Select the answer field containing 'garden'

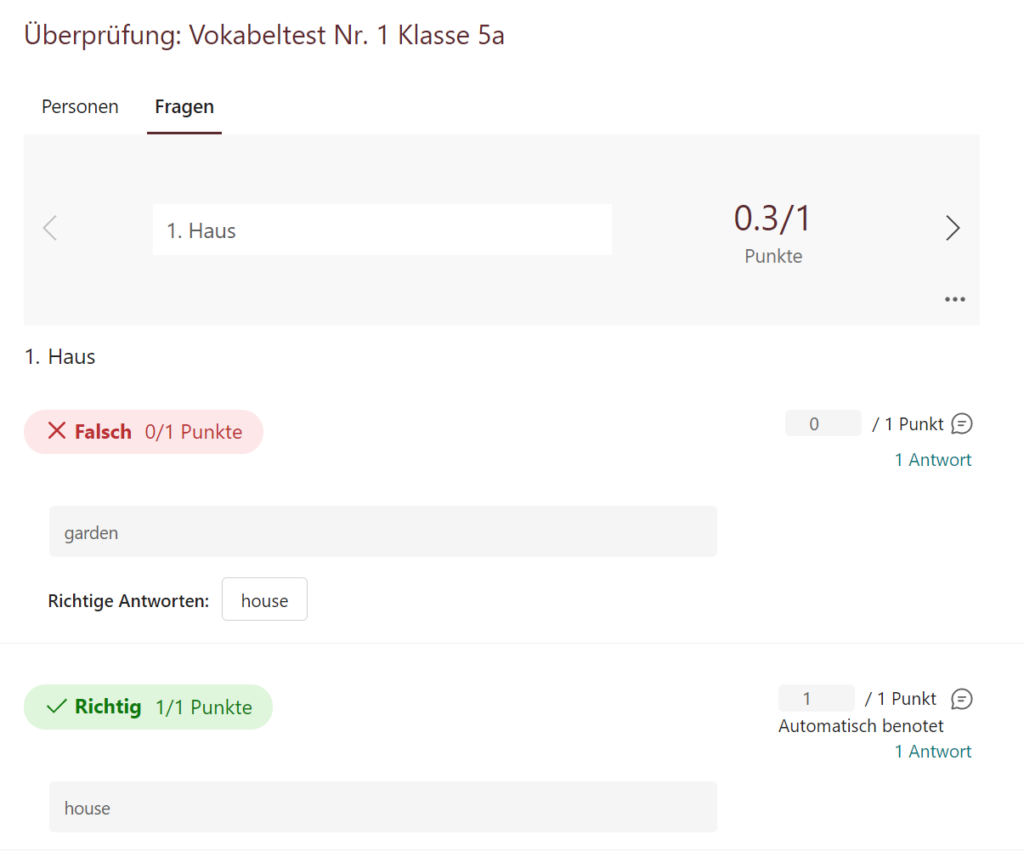click(383, 532)
